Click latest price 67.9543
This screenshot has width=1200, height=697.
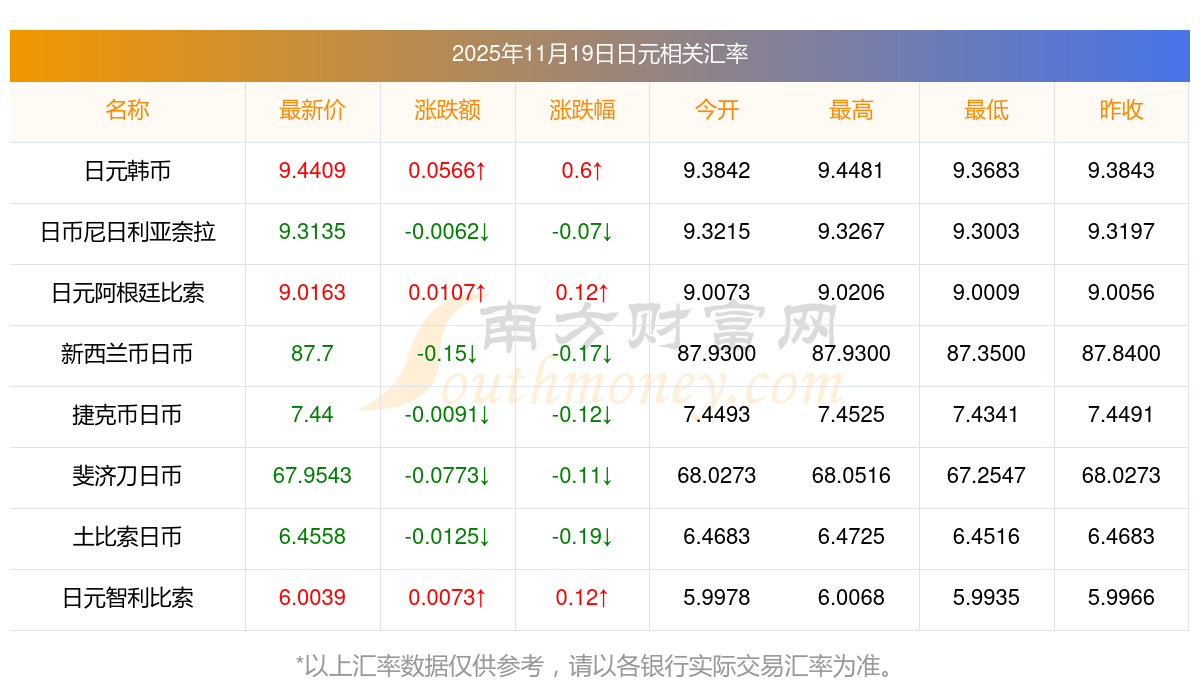(312, 476)
